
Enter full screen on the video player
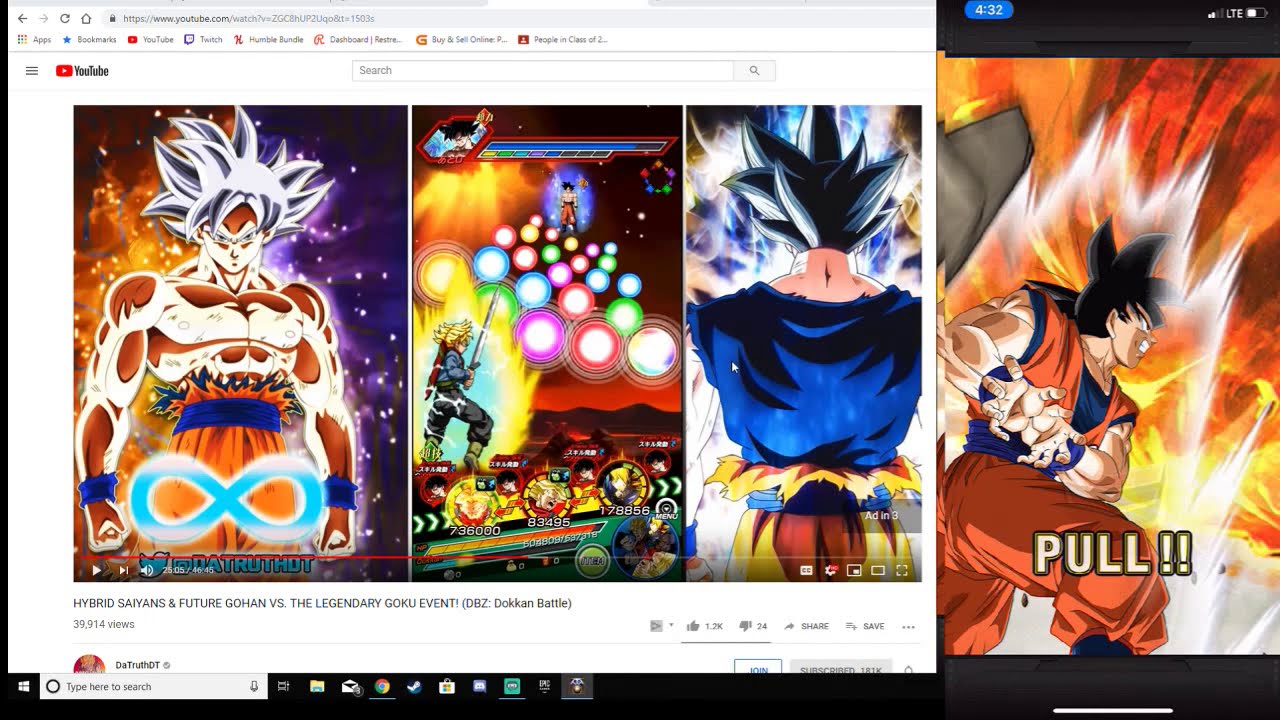(x=902, y=570)
